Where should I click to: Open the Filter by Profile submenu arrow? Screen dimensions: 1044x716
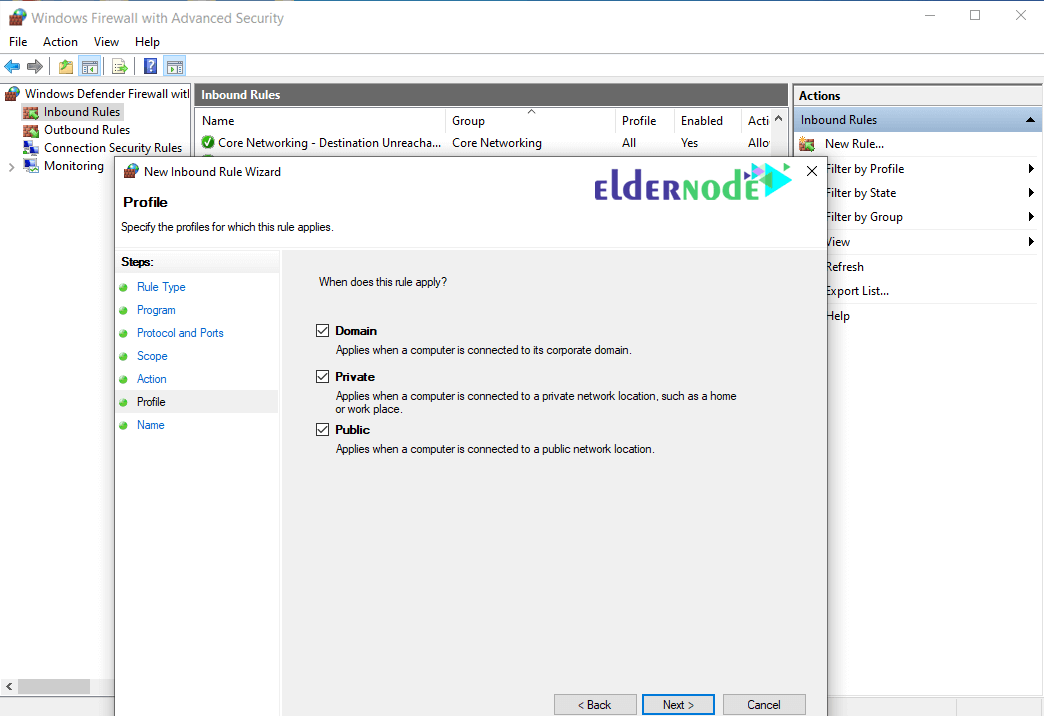point(1030,169)
